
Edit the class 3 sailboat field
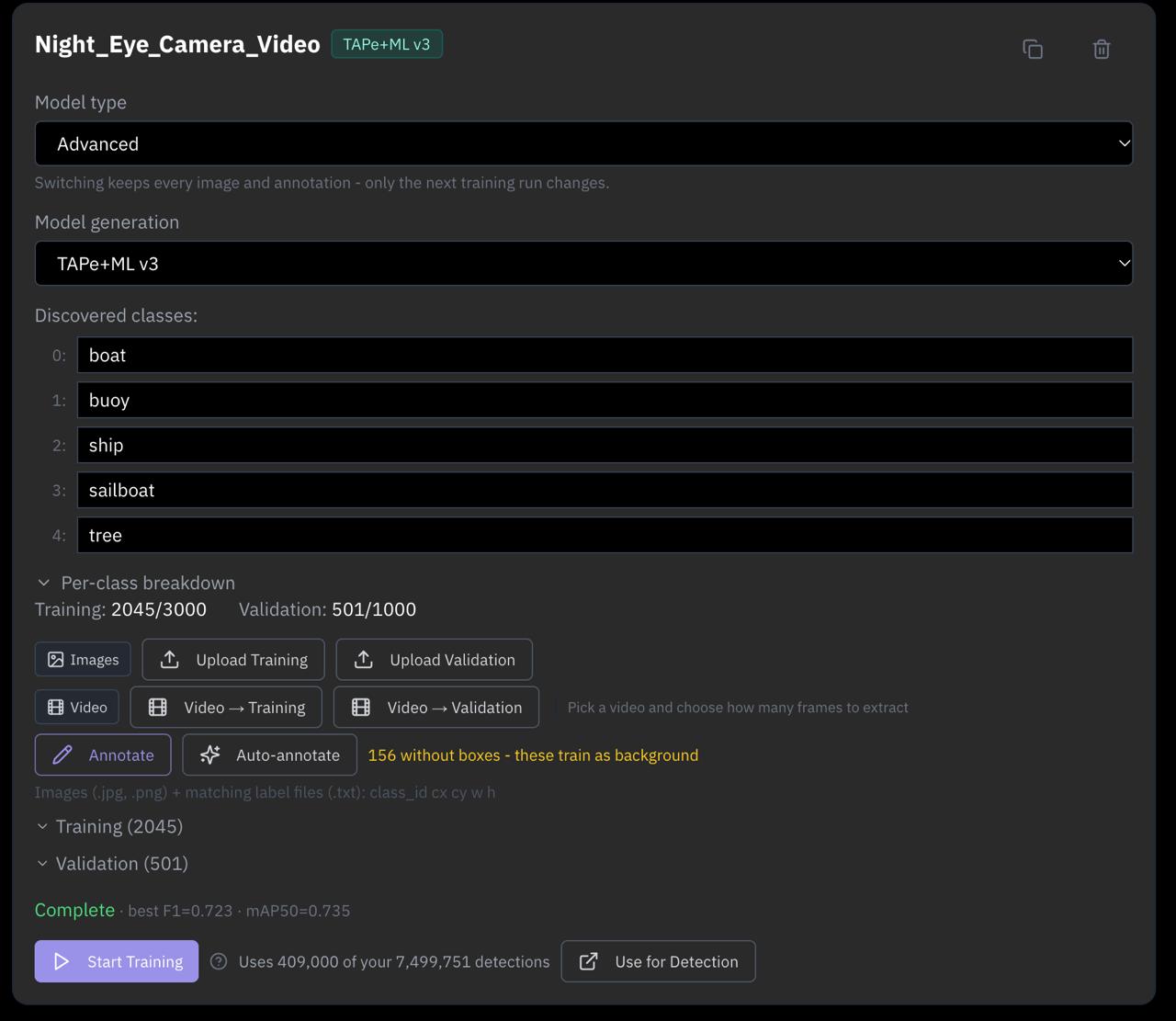[x=605, y=490]
